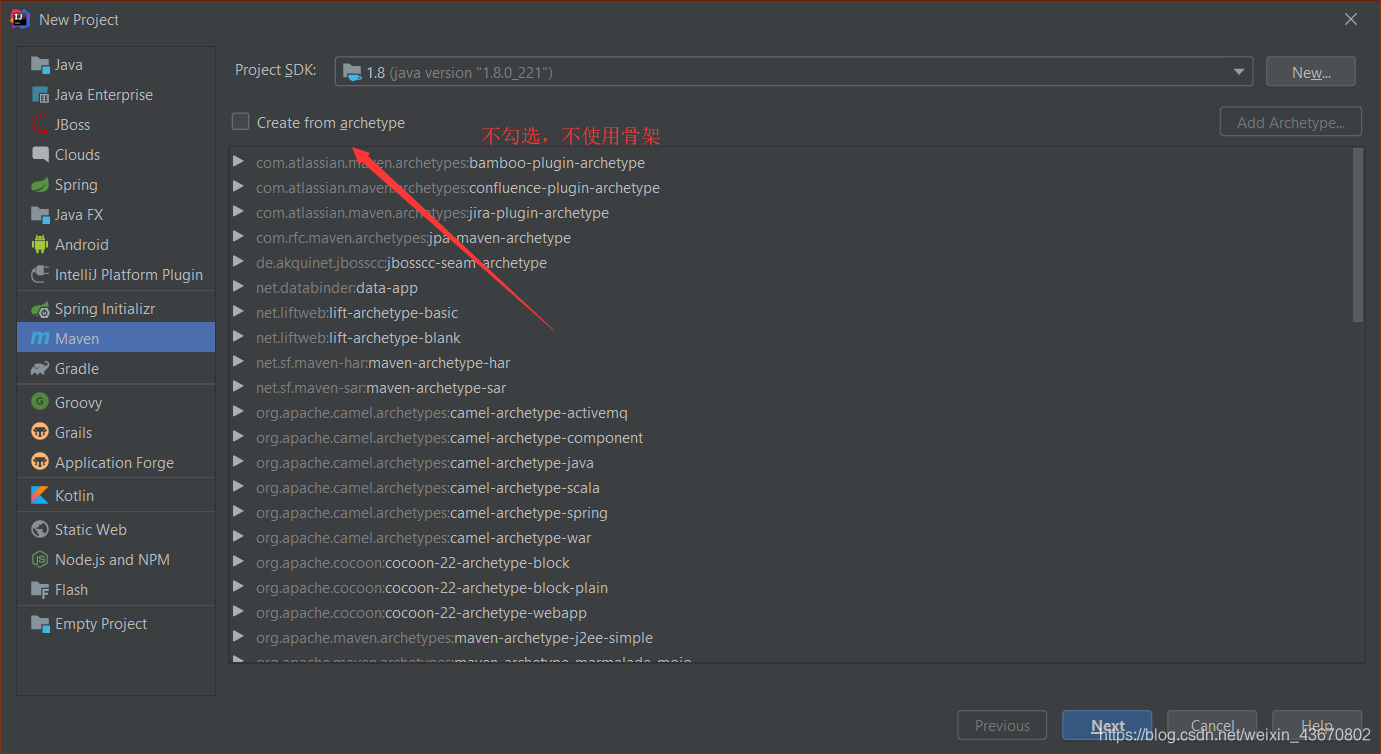Image resolution: width=1381 pixels, height=754 pixels.
Task: Click the Static Web globe icon
Action: (x=40, y=529)
